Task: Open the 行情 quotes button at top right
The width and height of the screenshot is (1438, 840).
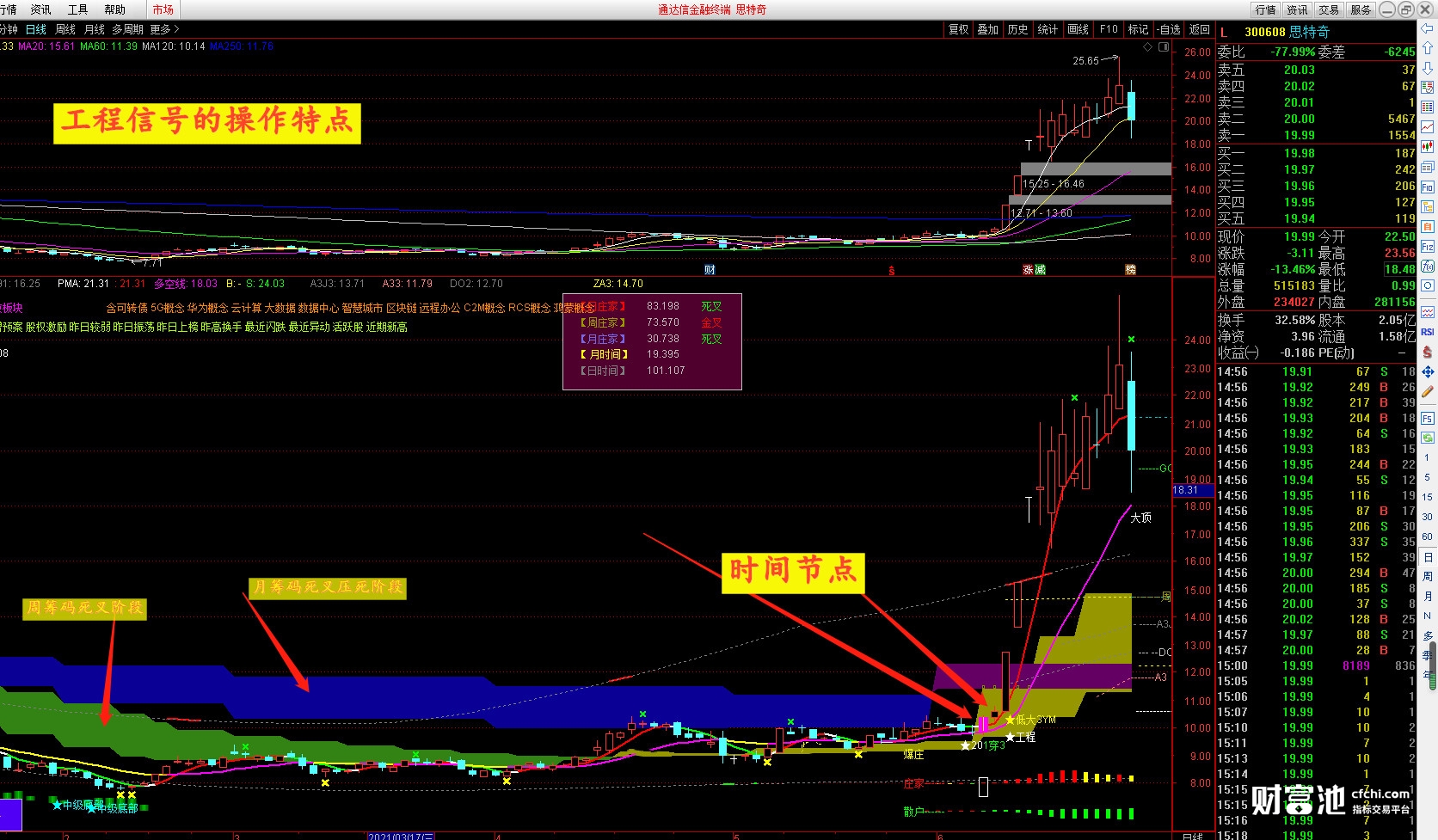Action: (1265, 9)
